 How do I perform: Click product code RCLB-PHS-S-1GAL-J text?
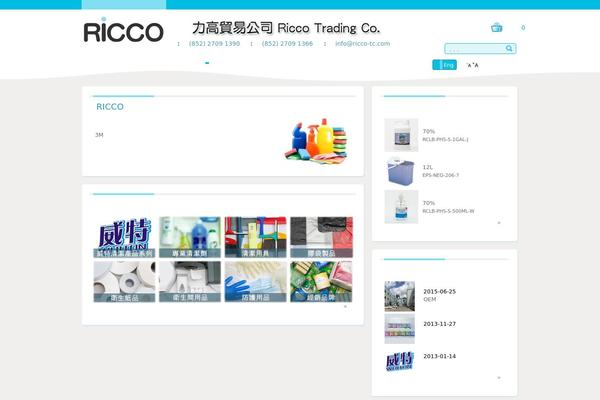[x=445, y=139]
